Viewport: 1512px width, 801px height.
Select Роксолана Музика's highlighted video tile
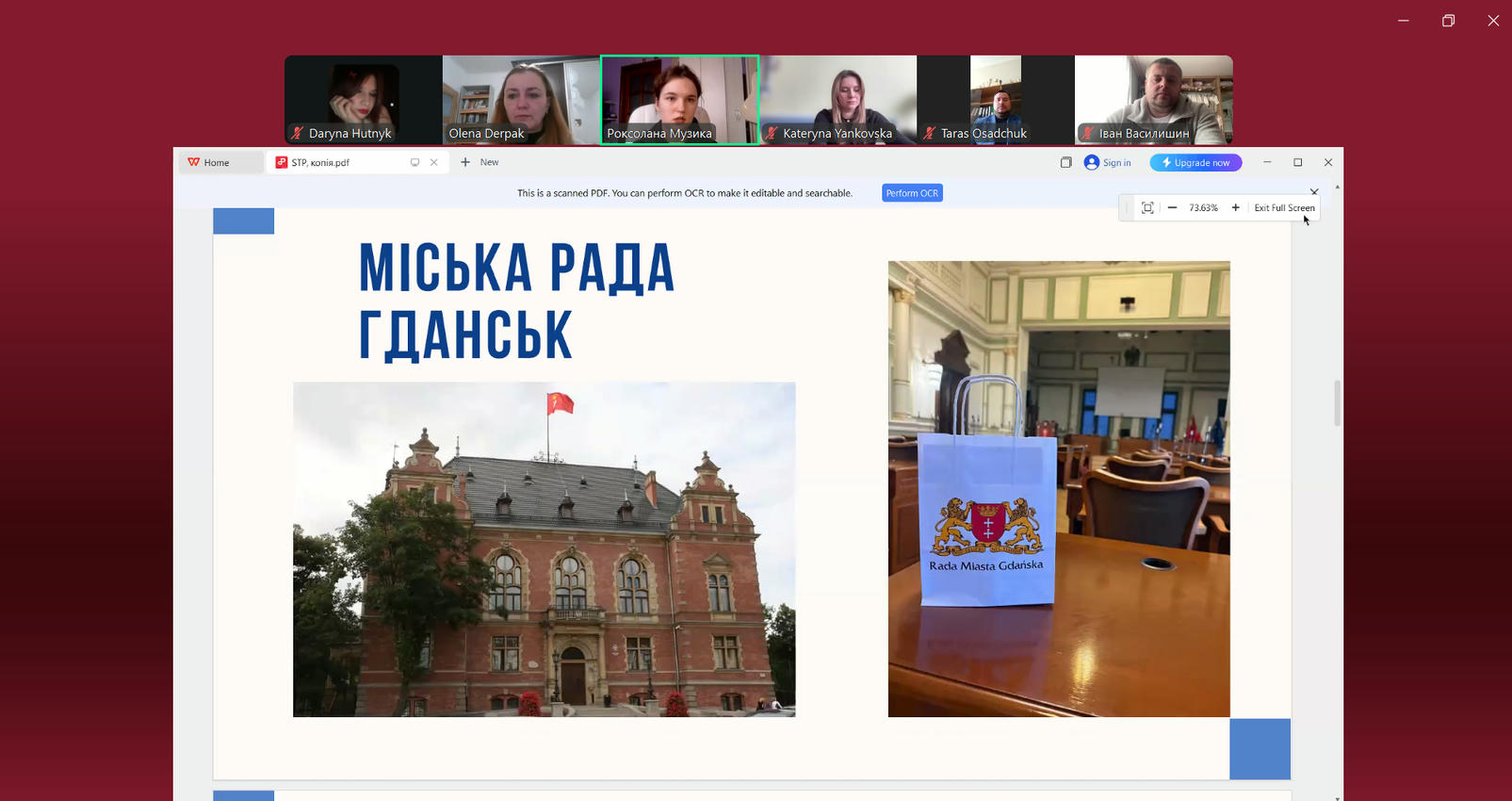tap(679, 99)
